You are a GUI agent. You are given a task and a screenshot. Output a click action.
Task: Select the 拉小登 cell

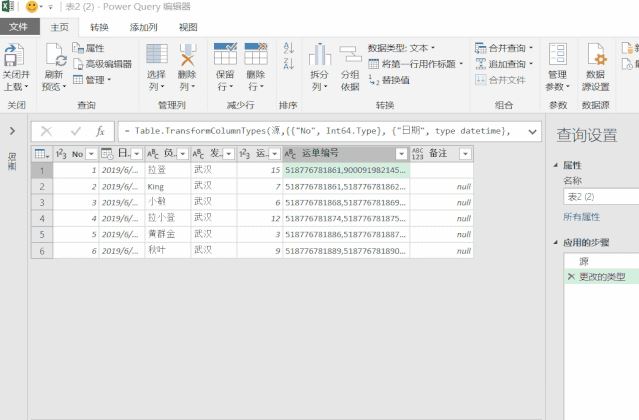point(167,218)
